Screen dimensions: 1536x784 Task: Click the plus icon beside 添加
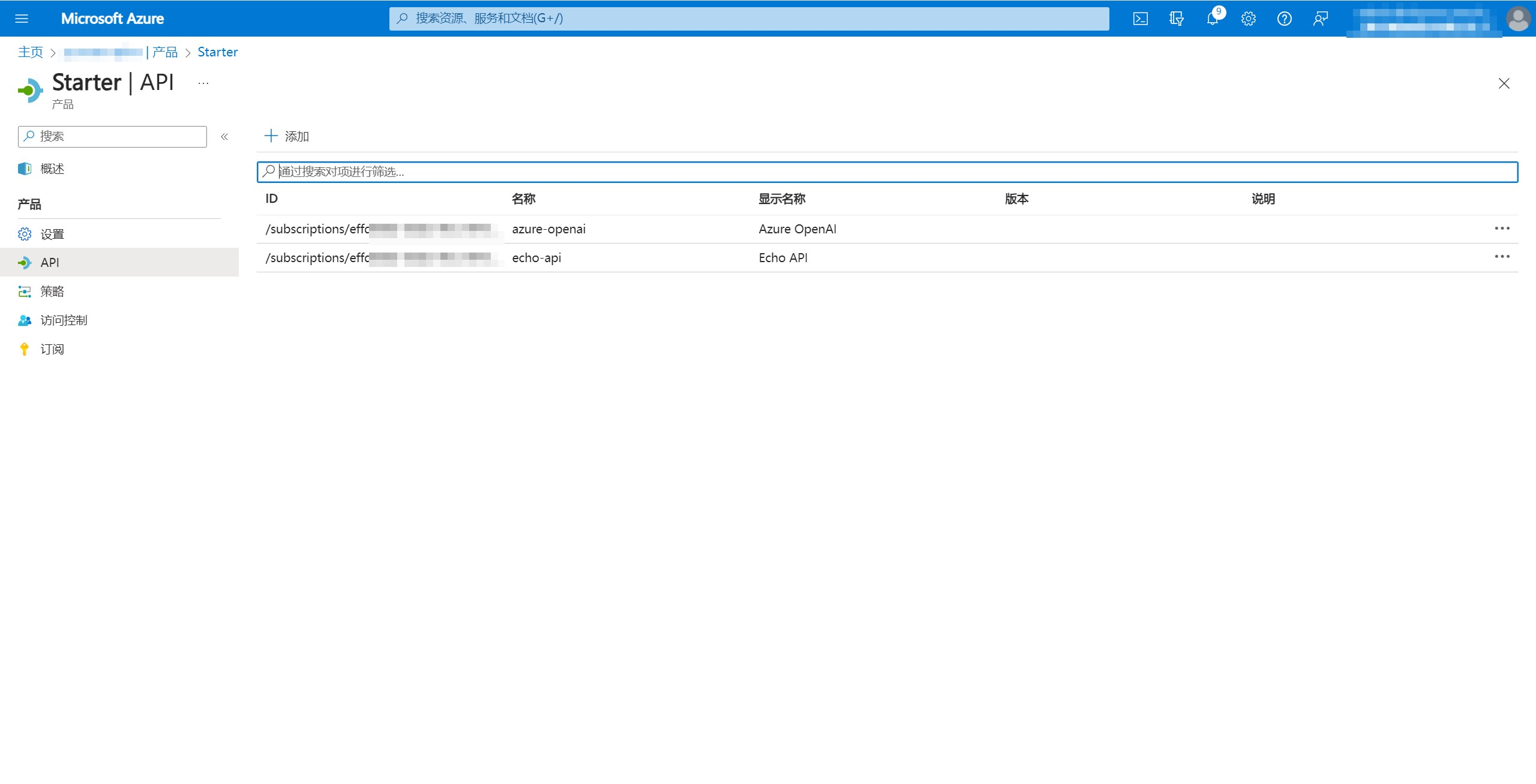(271, 136)
